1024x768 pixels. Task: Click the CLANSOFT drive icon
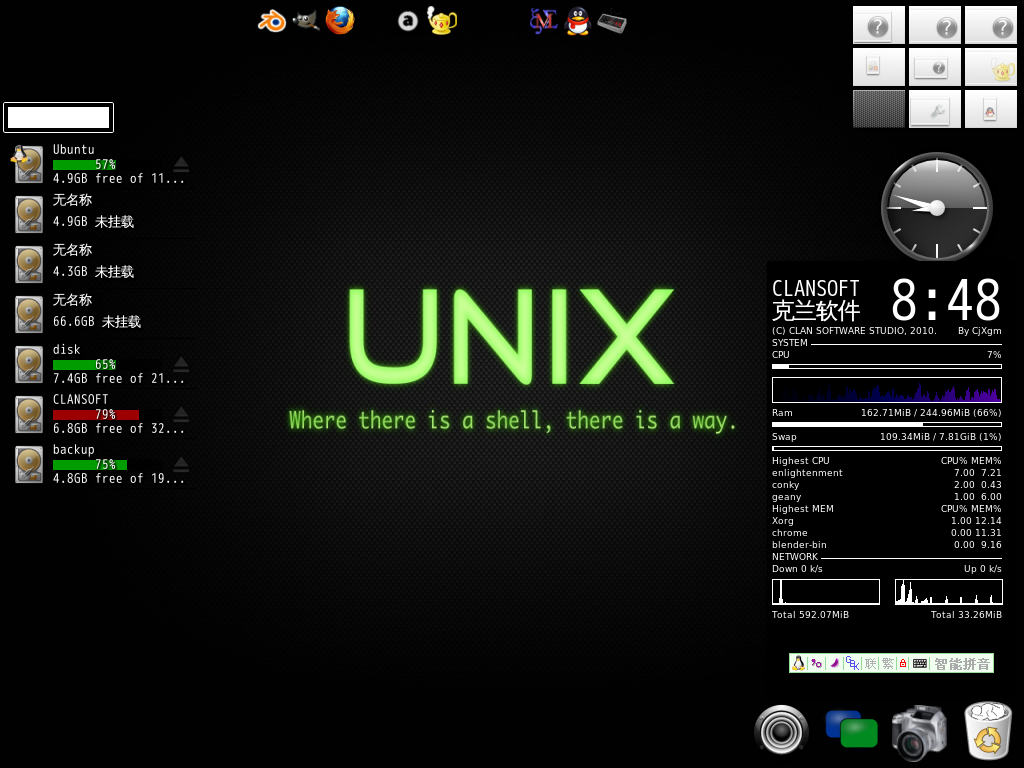(x=29, y=414)
